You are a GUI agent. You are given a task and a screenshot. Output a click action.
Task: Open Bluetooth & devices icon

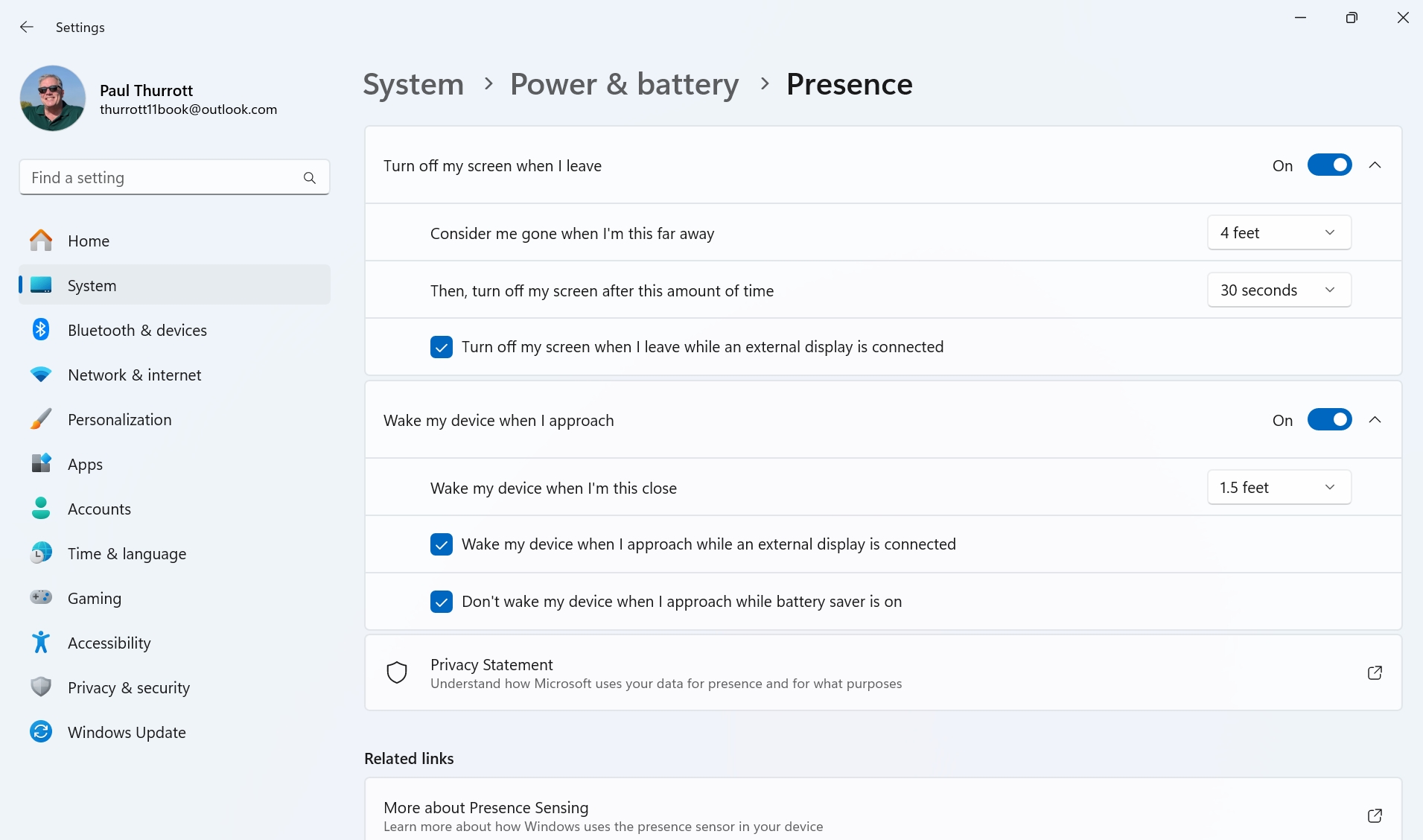pos(41,330)
